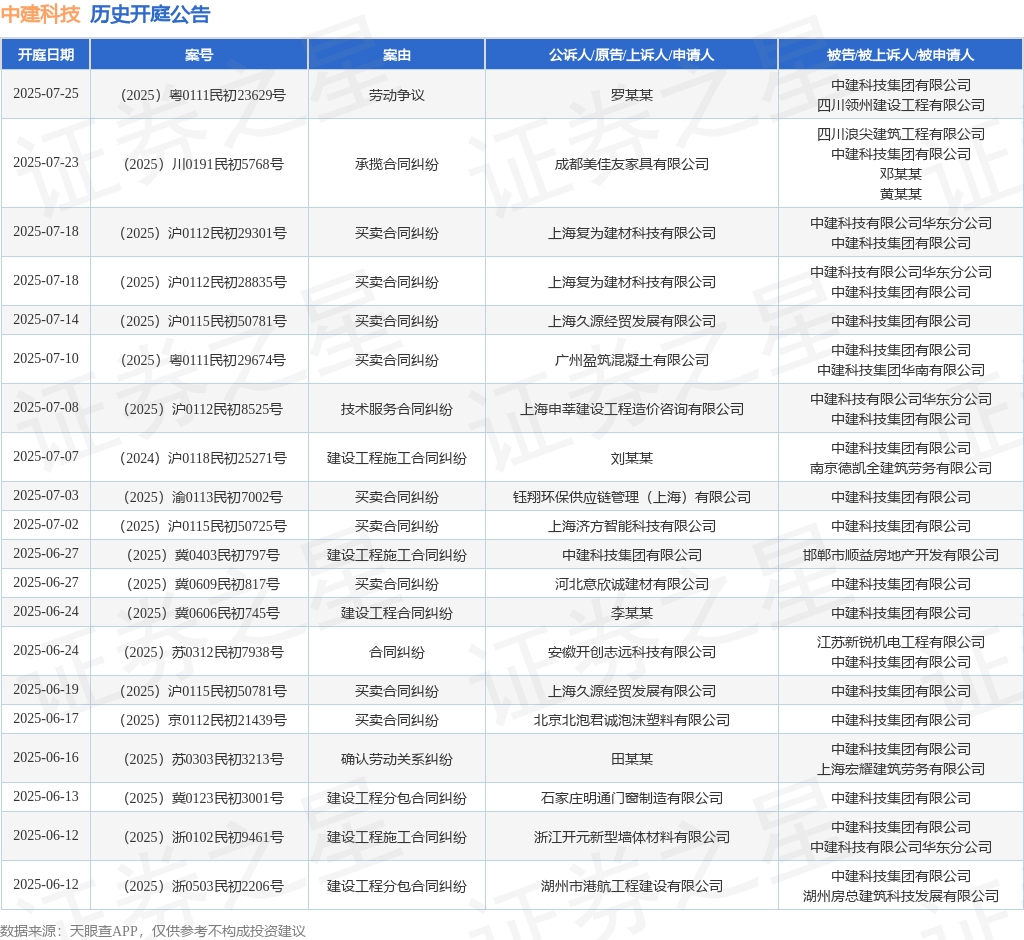Click date cell 2025-07-25
1024x940 pixels.
point(46,93)
